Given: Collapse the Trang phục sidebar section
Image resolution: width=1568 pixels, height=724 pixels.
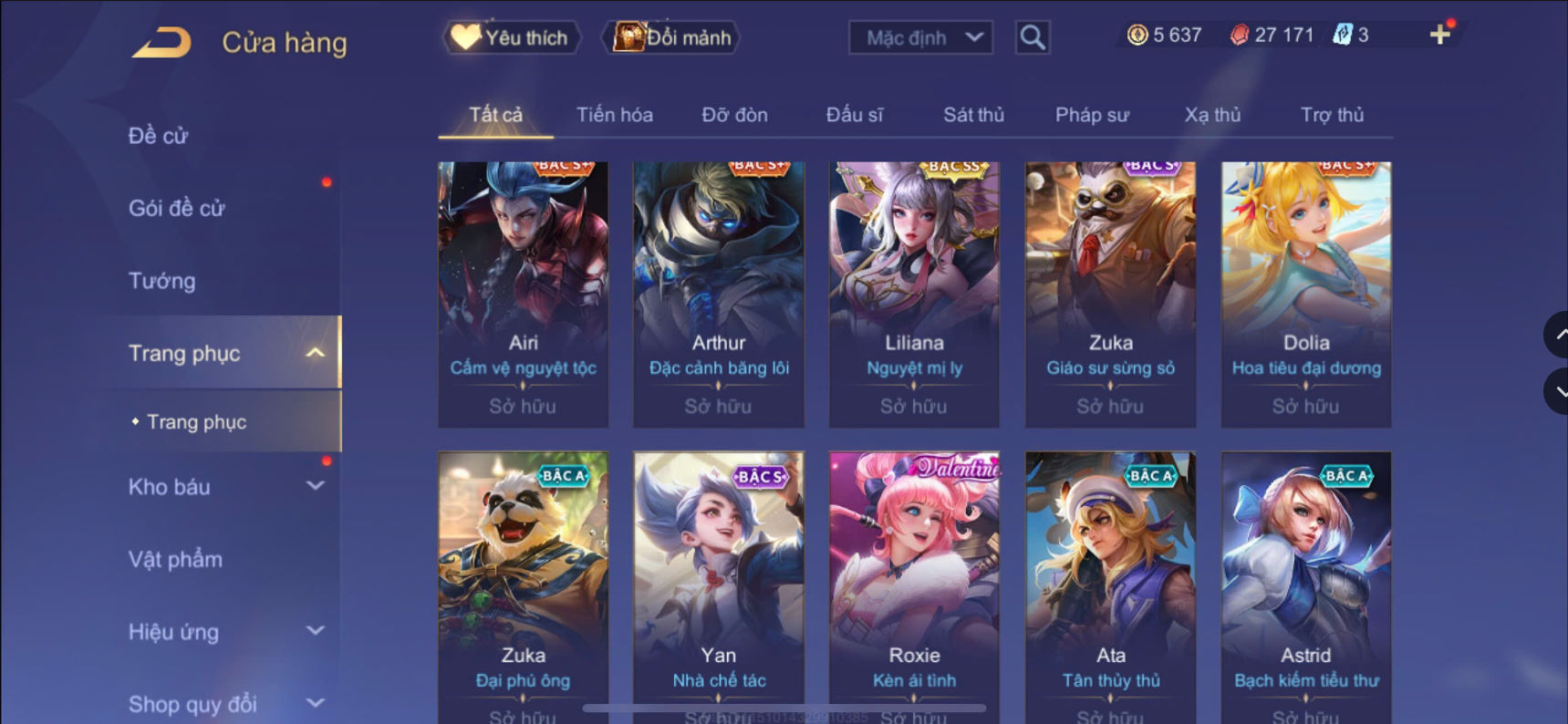Looking at the screenshot, I should (x=315, y=353).
